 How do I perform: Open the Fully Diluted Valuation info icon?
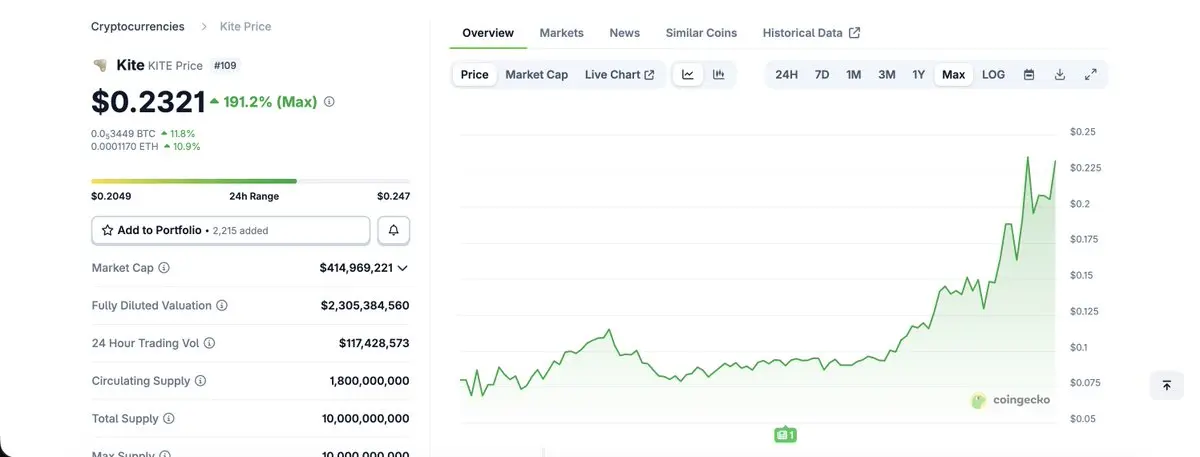[222, 305]
